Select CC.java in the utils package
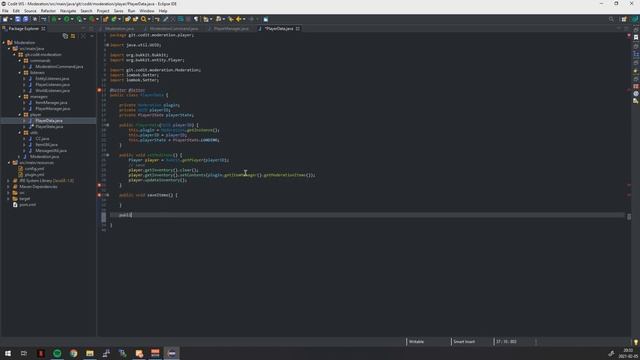The image size is (640, 360). tap(42, 138)
